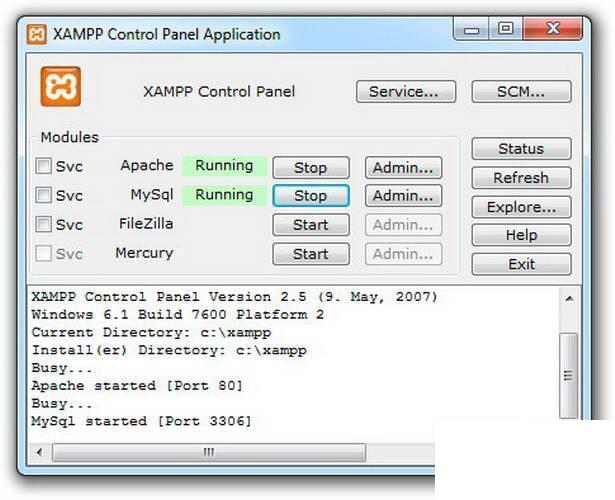
Task: Click the Apache module name
Action: (147, 165)
